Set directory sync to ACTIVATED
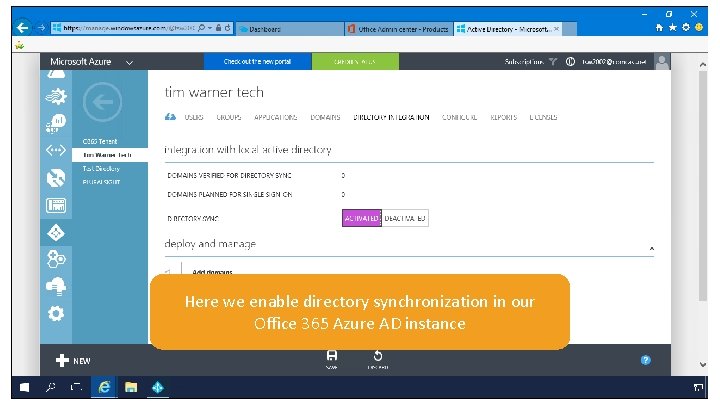 362,218
